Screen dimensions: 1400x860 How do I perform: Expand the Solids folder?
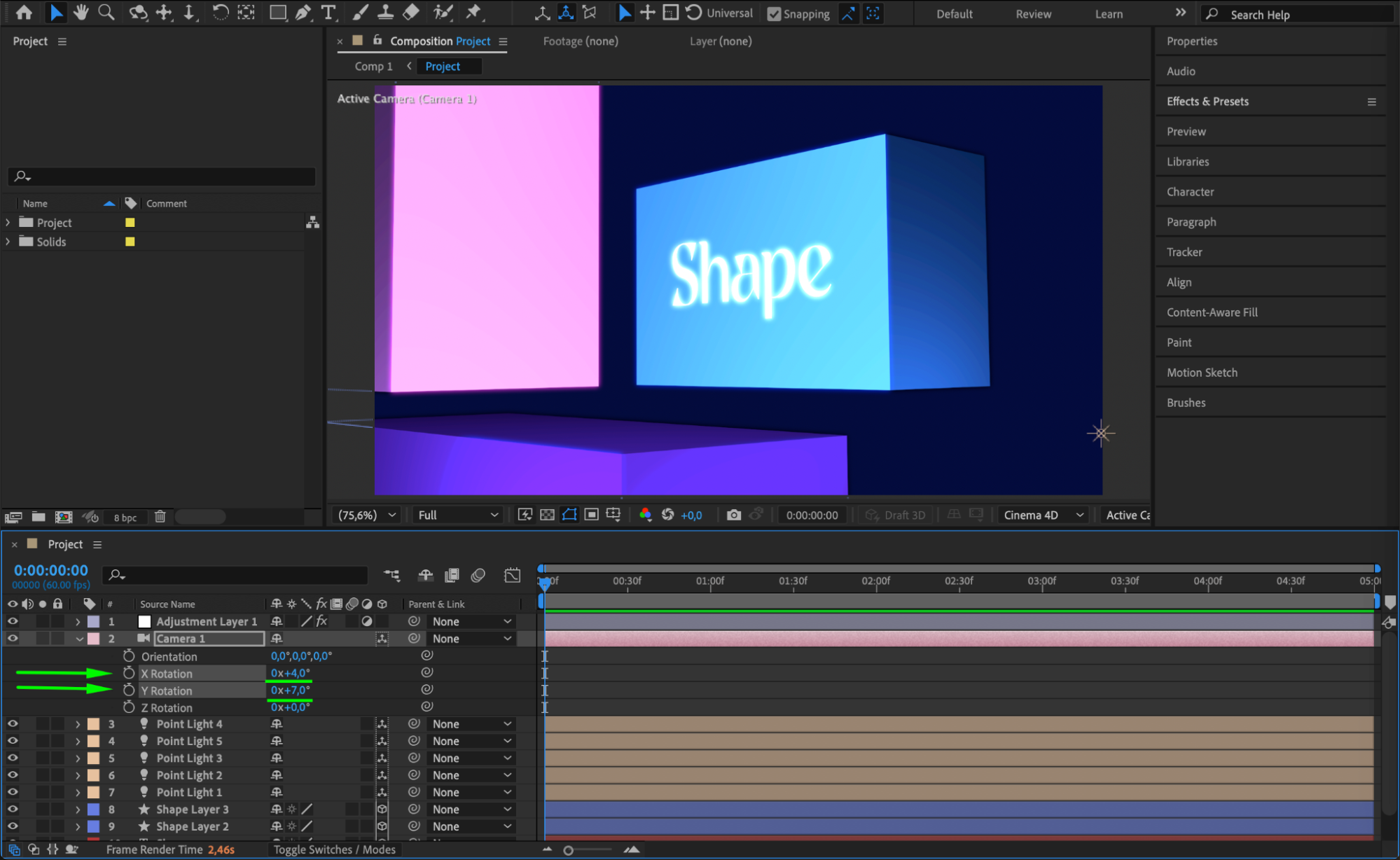point(8,242)
